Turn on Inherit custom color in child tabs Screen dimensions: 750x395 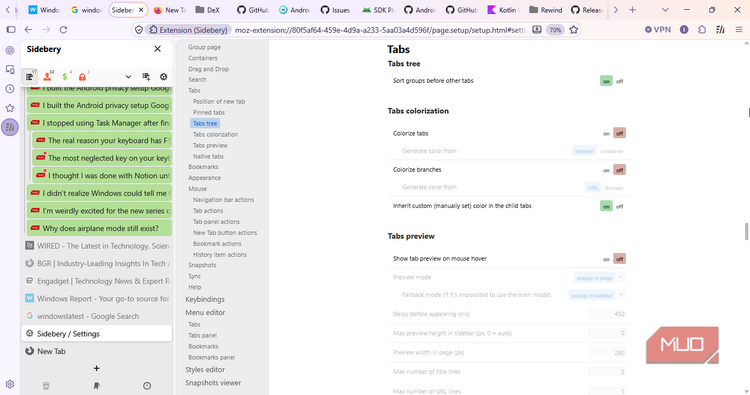pos(606,206)
